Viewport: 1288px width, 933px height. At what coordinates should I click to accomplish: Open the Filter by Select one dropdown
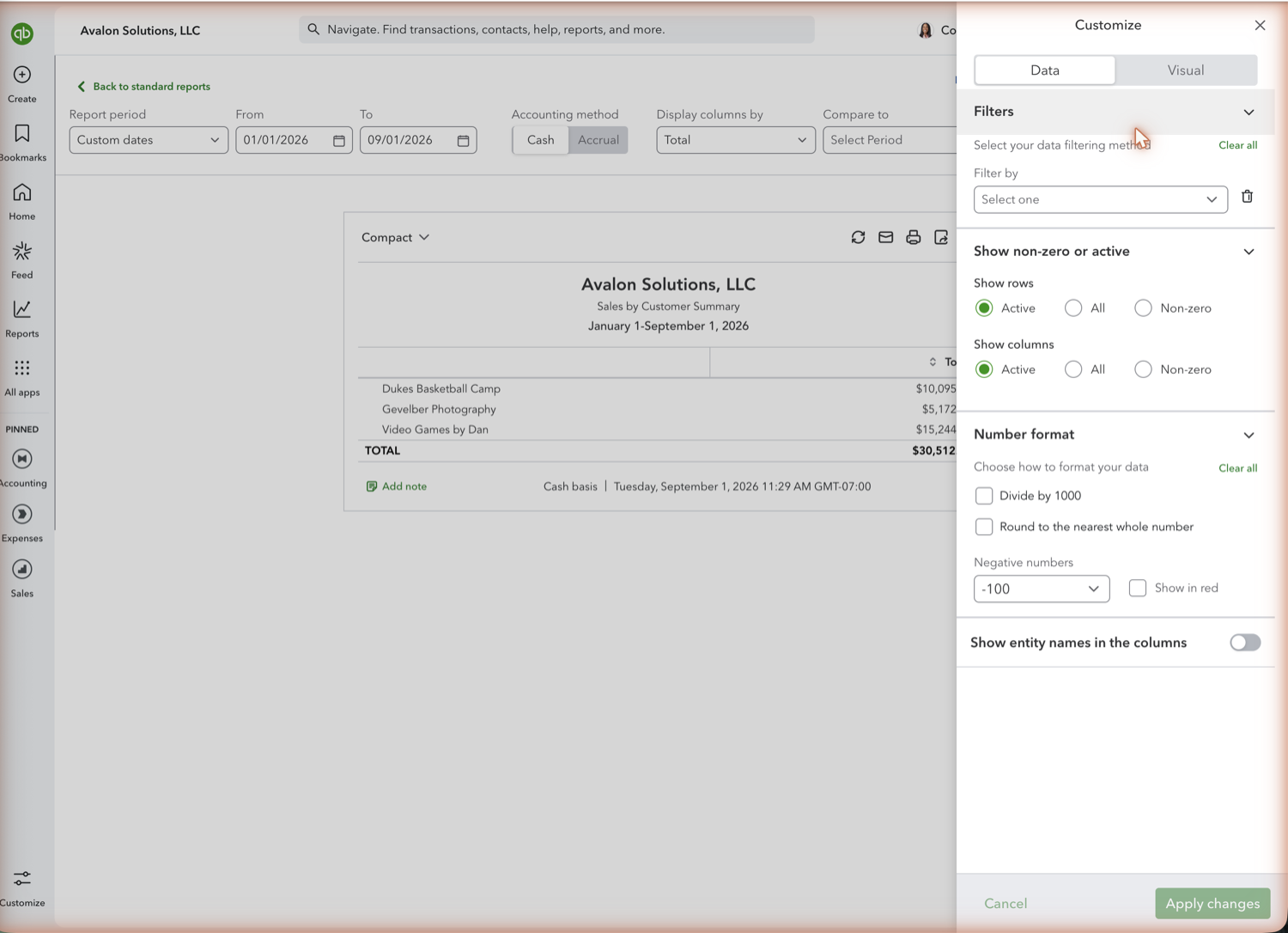1100,199
